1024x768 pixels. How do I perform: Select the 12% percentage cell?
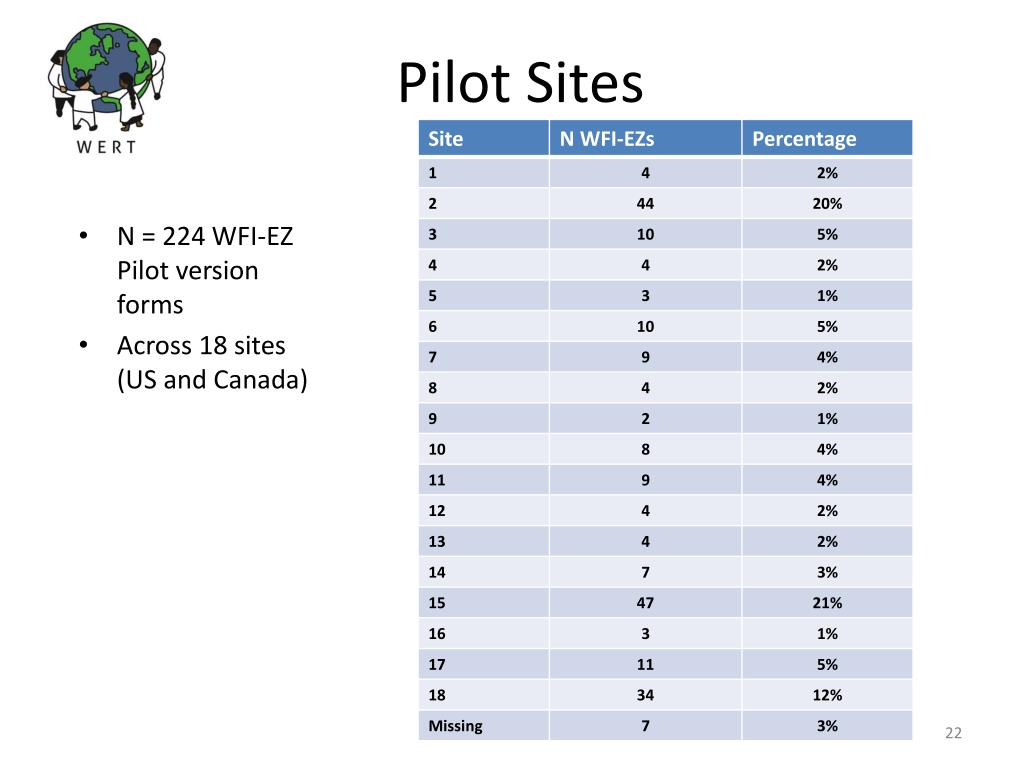click(827, 695)
